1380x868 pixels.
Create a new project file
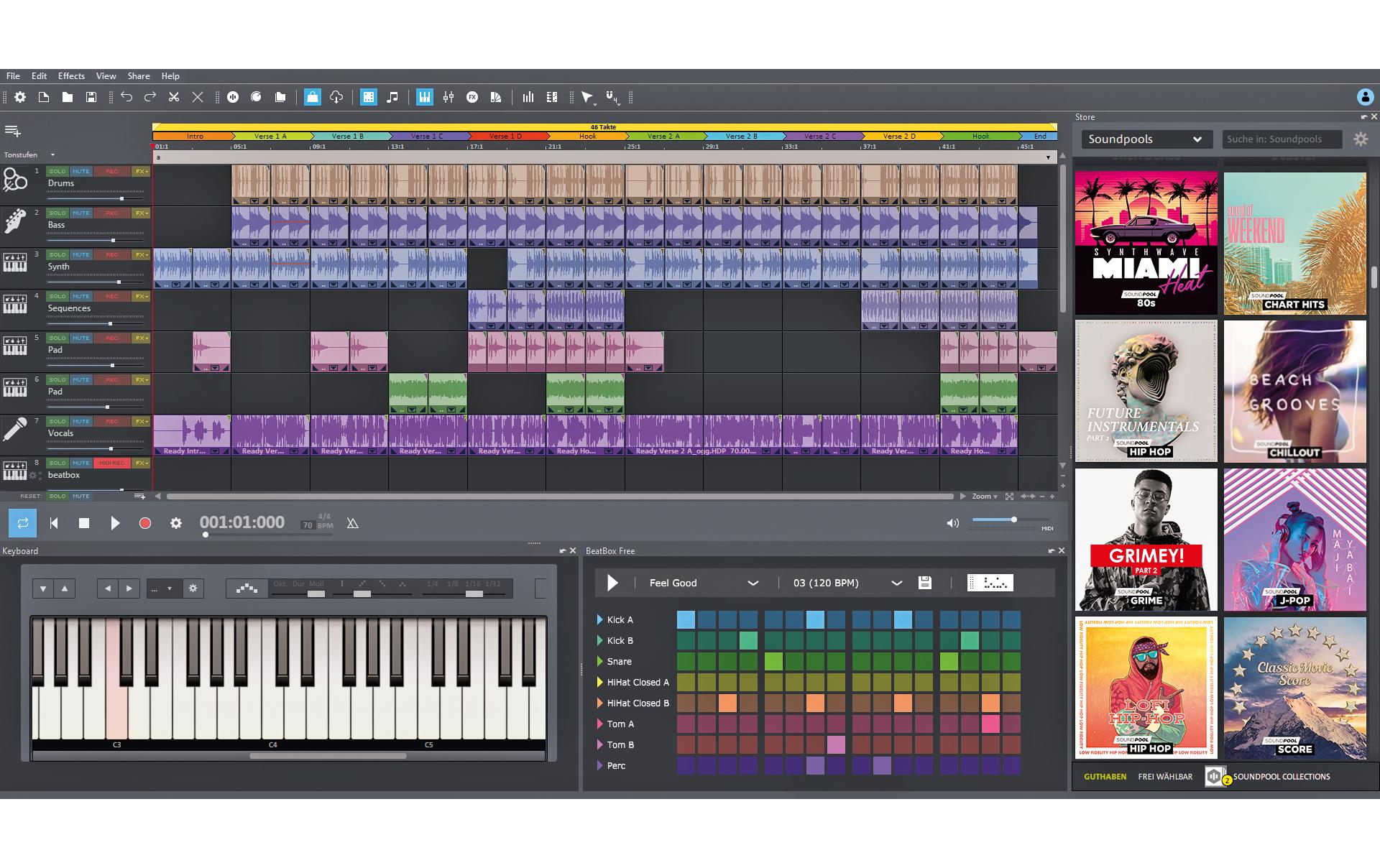pyautogui.click(x=44, y=97)
